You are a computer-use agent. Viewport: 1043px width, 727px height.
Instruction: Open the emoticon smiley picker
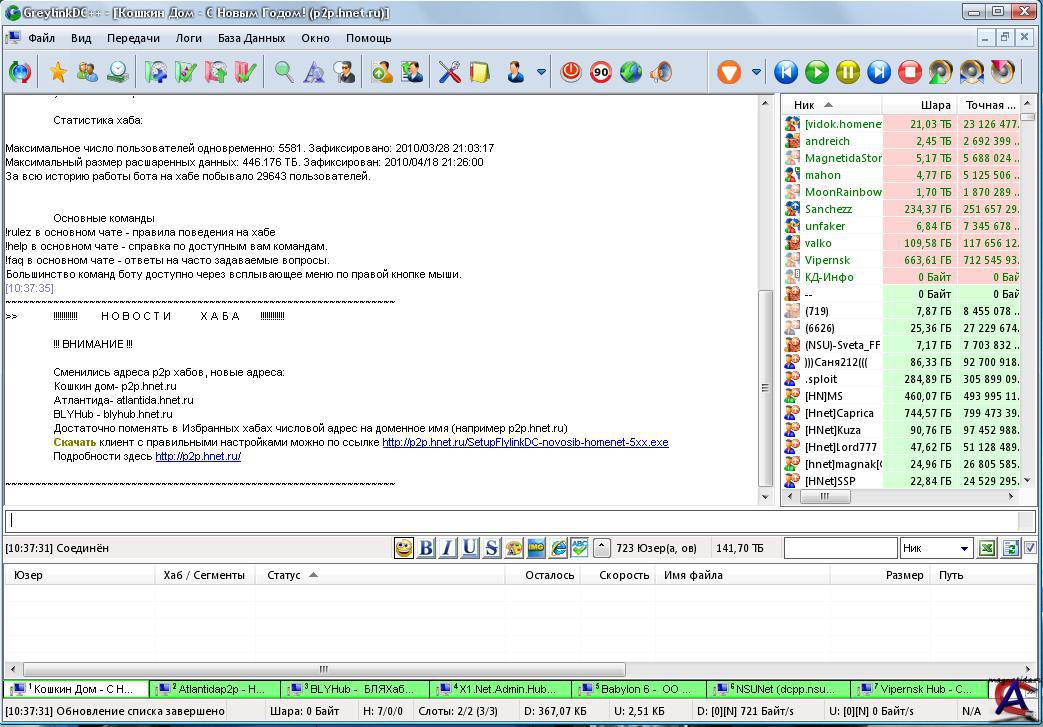click(x=403, y=548)
